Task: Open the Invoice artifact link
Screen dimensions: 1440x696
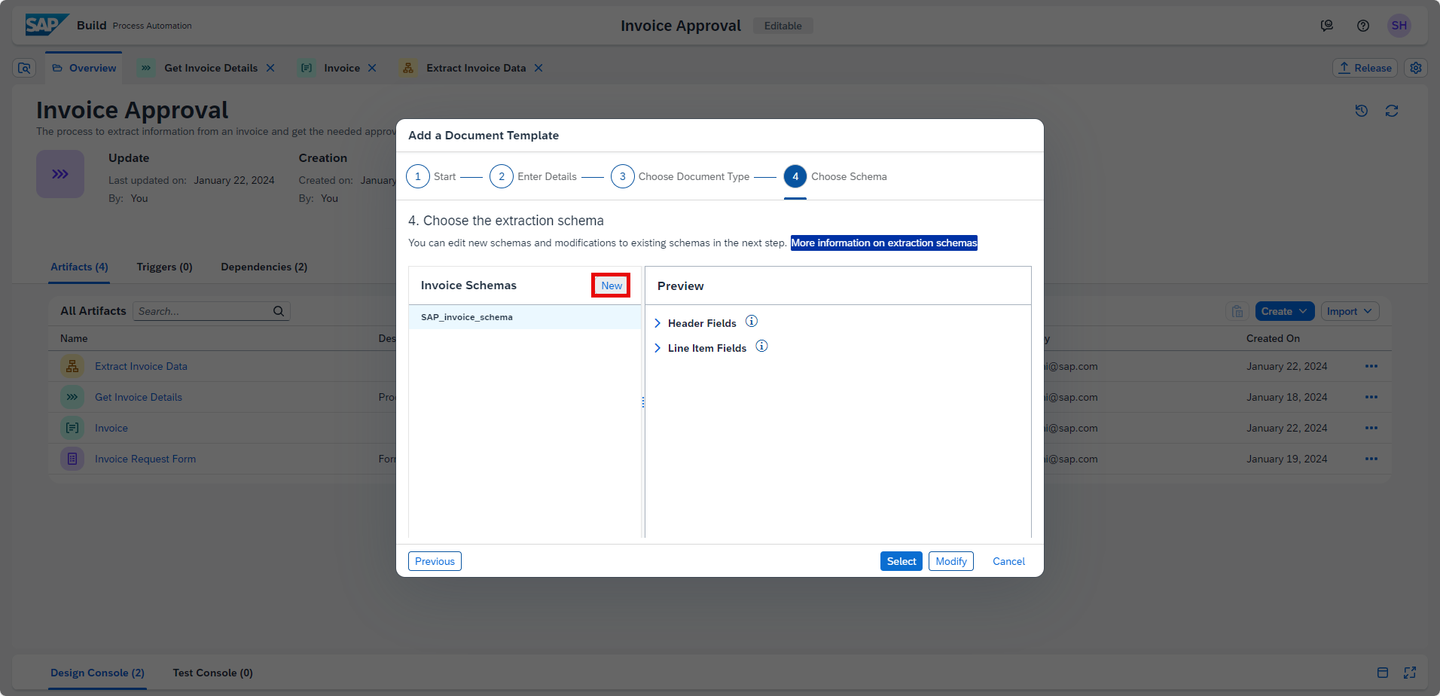Action: (x=111, y=428)
